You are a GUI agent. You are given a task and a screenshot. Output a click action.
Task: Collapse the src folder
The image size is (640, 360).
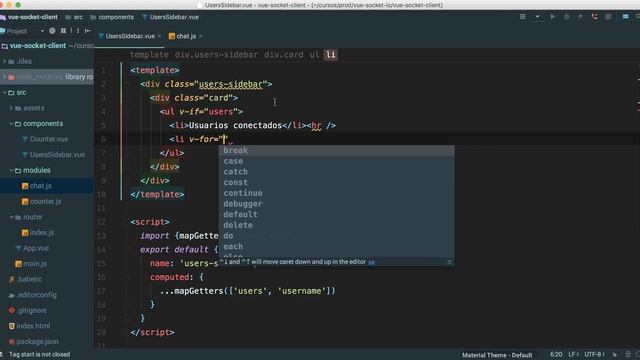[x=4, y=93]
